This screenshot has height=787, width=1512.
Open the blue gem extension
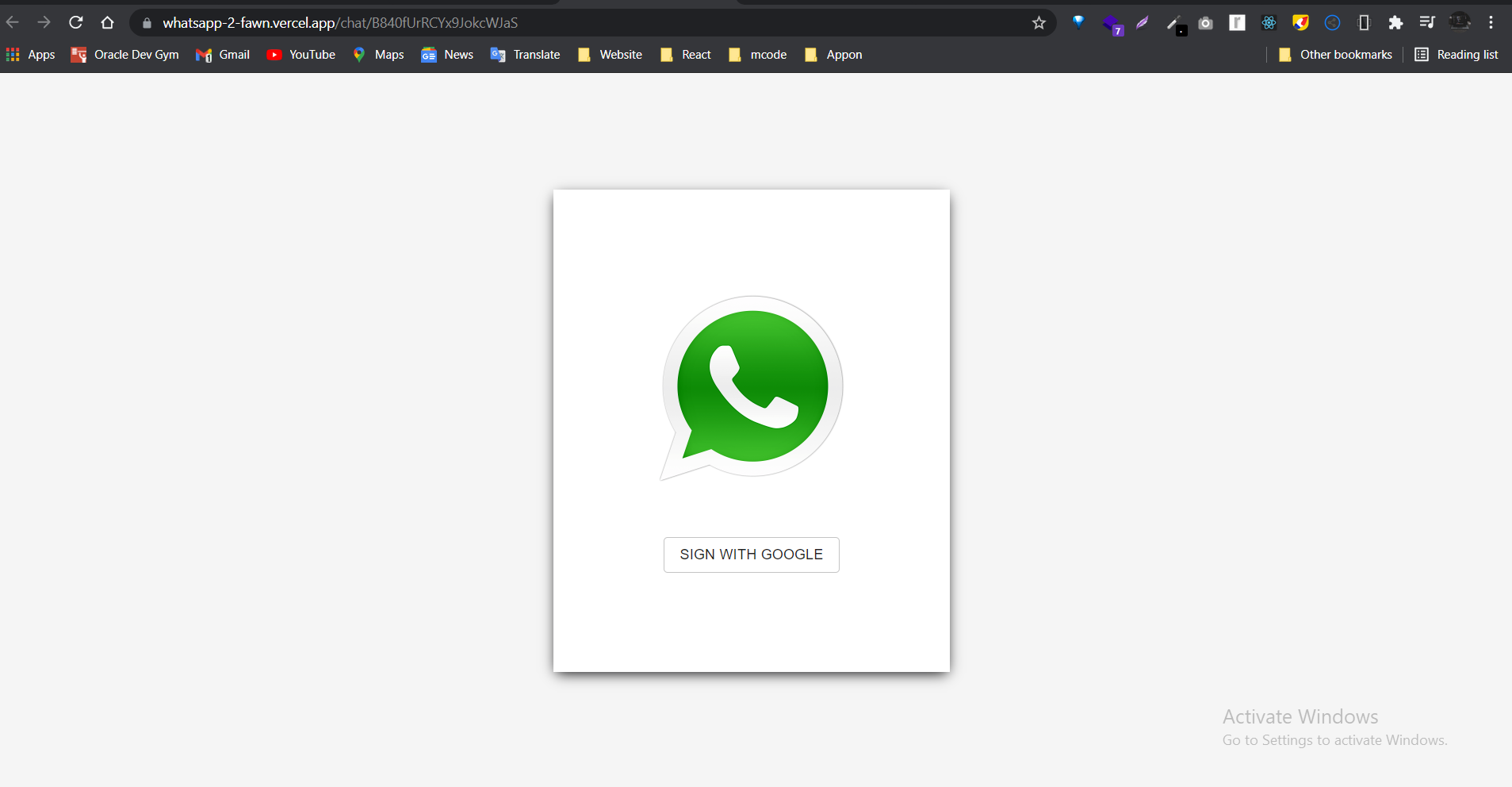pyautogui.click(x=1078, y=22)
